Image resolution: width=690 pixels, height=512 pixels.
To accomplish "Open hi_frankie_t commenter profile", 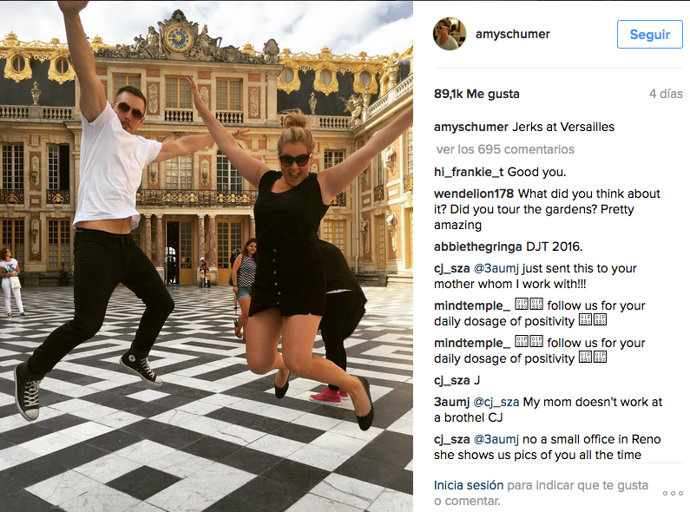I will [x=469, y=172].
